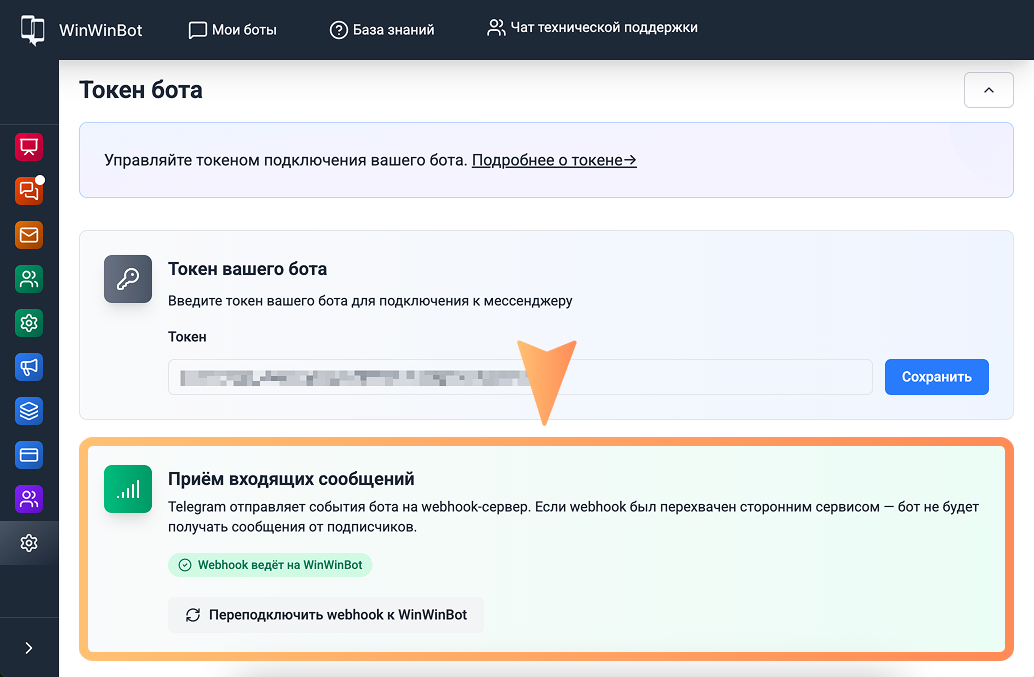
Task: Open the blue credit card sidebar icon
Action: coord(29,455)
